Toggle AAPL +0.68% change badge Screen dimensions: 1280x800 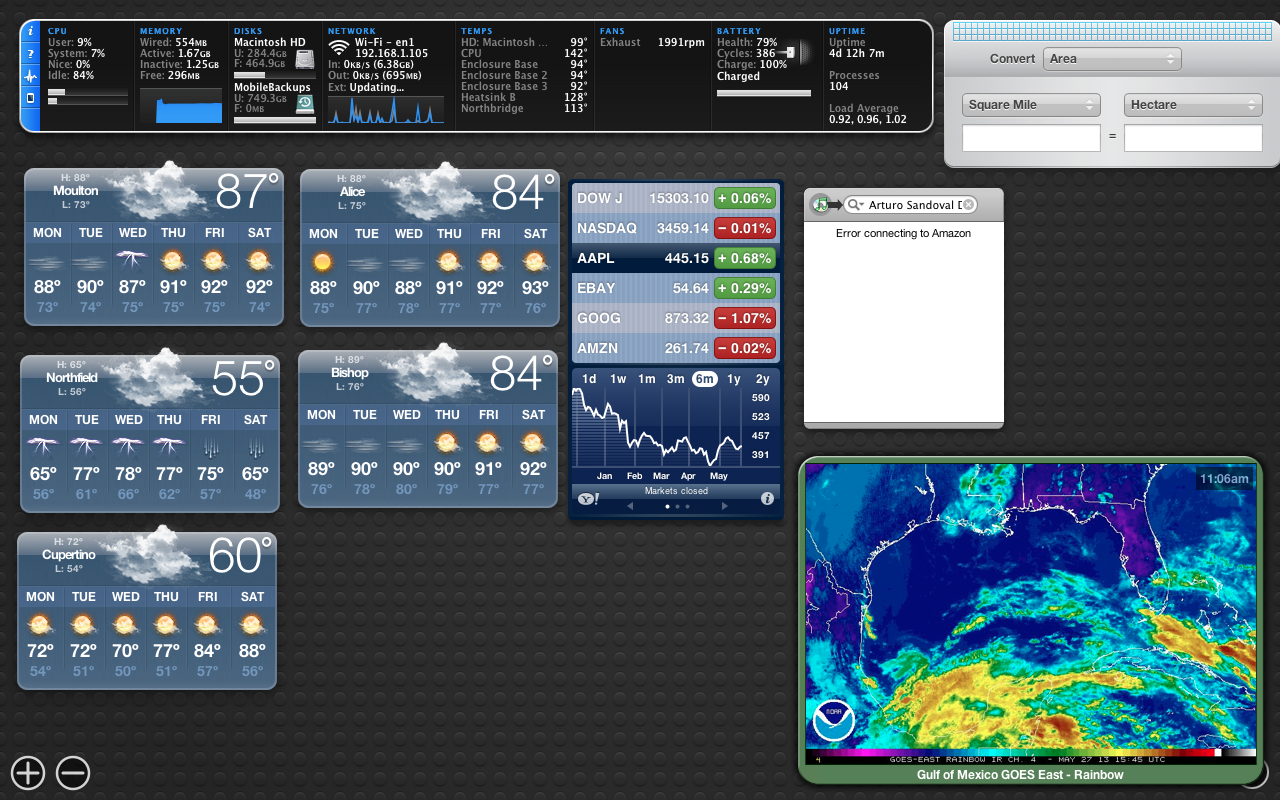tap(744, 258)
